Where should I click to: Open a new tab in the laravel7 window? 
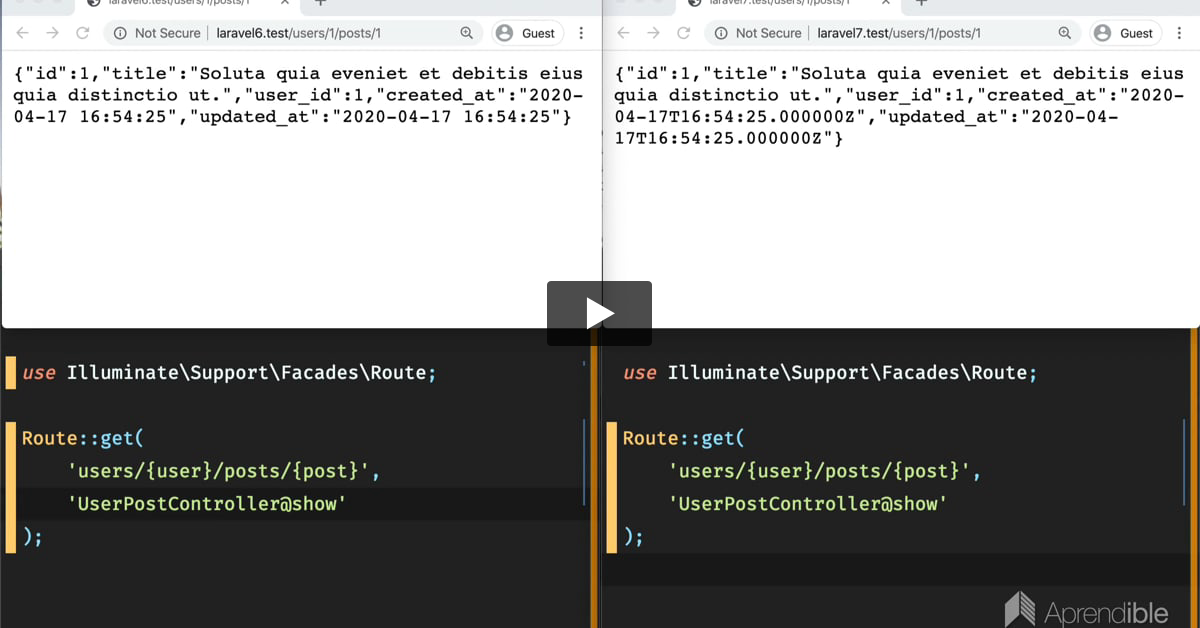(x=921, y=4)
